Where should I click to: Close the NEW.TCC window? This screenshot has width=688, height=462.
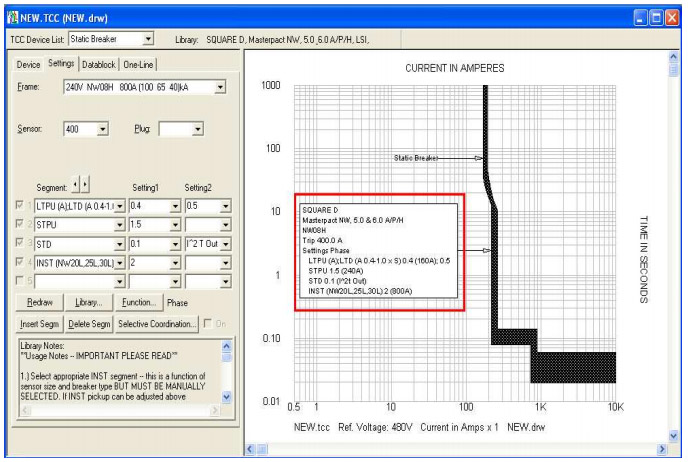pos(672,18)
